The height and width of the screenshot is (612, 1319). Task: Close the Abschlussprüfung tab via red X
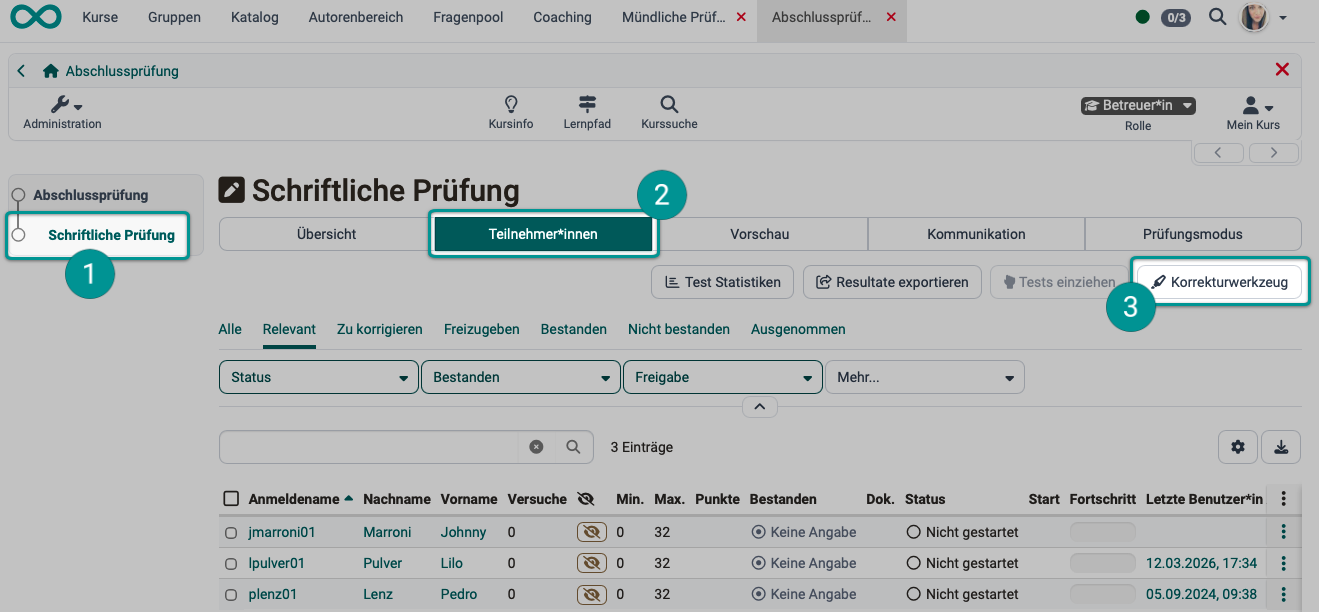tap(891, 17)
